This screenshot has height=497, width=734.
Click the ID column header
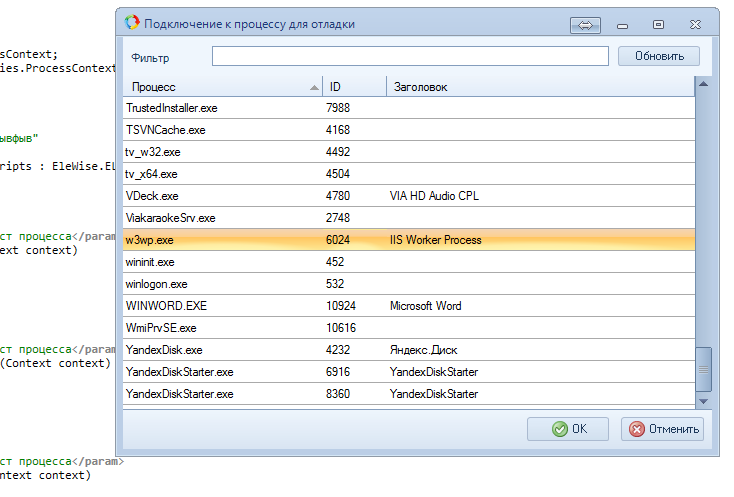coord(354,87)
